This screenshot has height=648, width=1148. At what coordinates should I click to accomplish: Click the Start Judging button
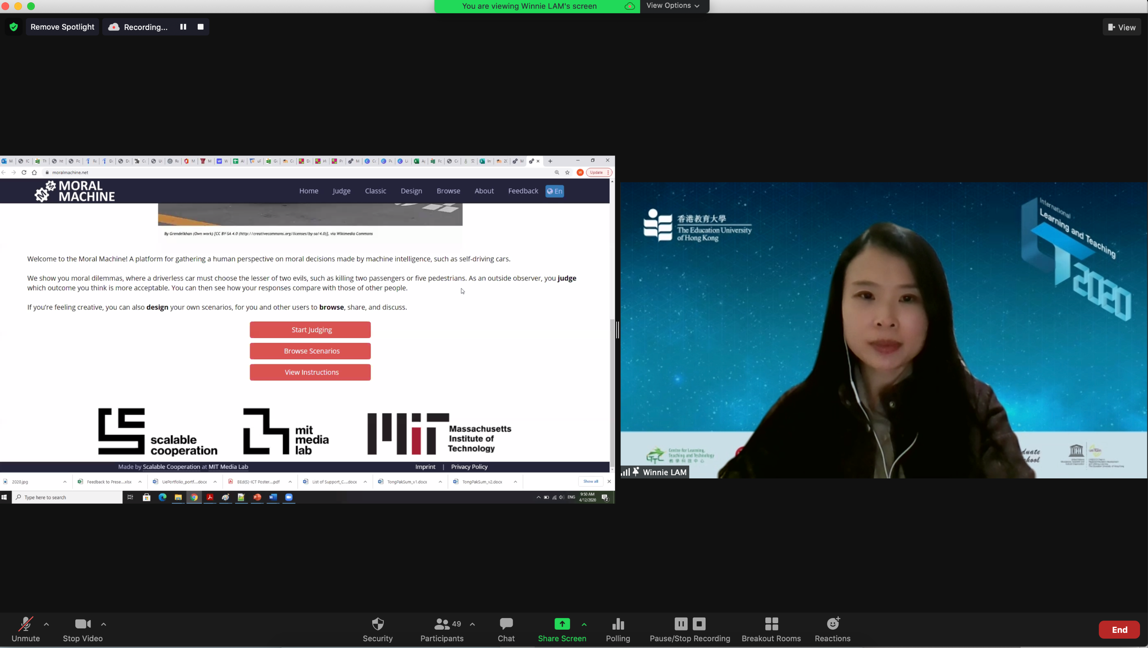310,329
